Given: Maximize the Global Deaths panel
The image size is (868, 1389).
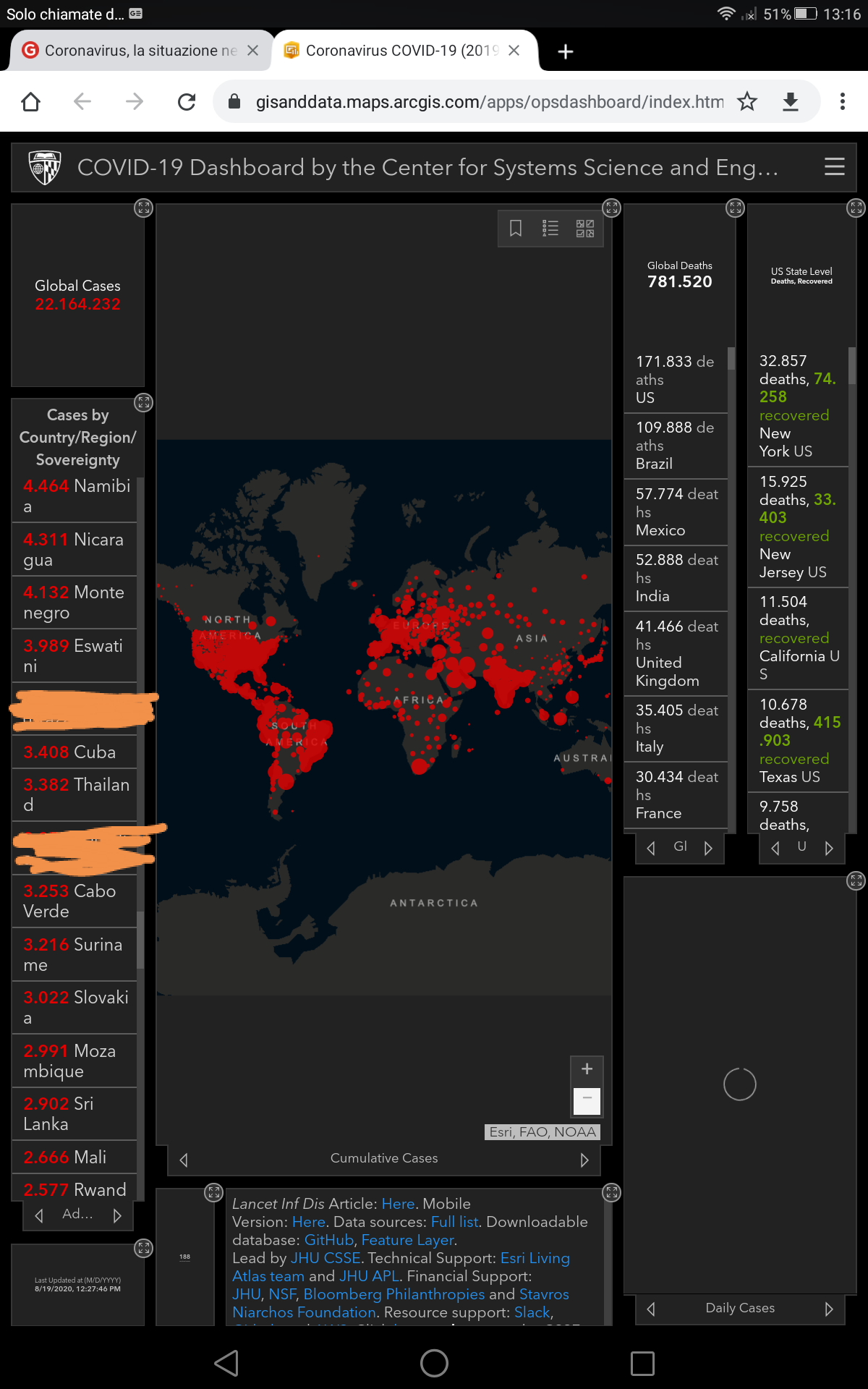Looking at the screenshot, I should (x=735, y=208).
